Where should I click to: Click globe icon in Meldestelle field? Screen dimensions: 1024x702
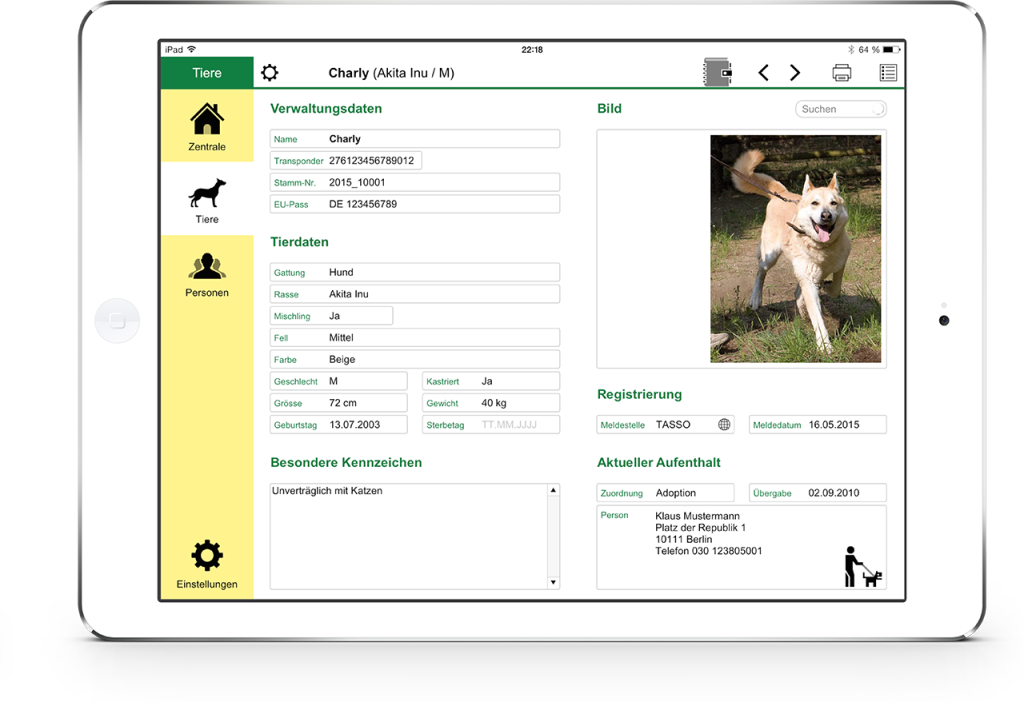click(724, 424)
